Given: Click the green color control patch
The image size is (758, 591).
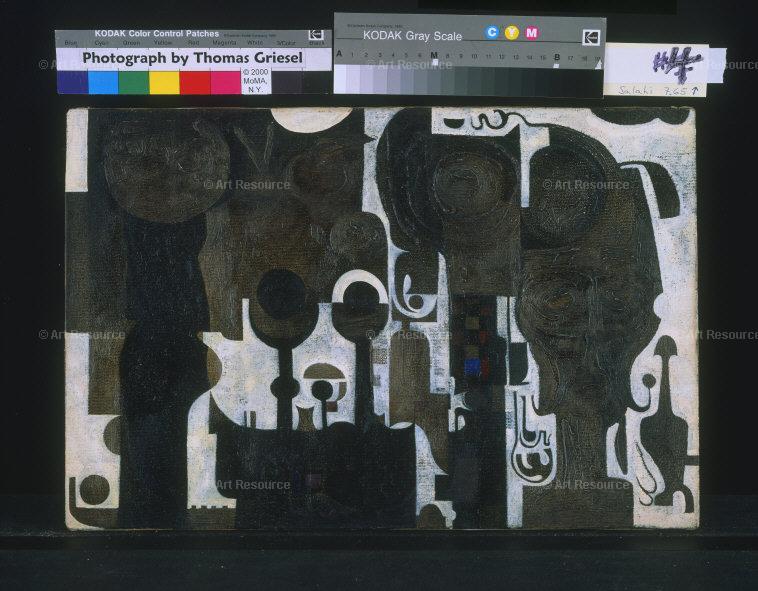Looking at the screenshot, I should (133, 82).
